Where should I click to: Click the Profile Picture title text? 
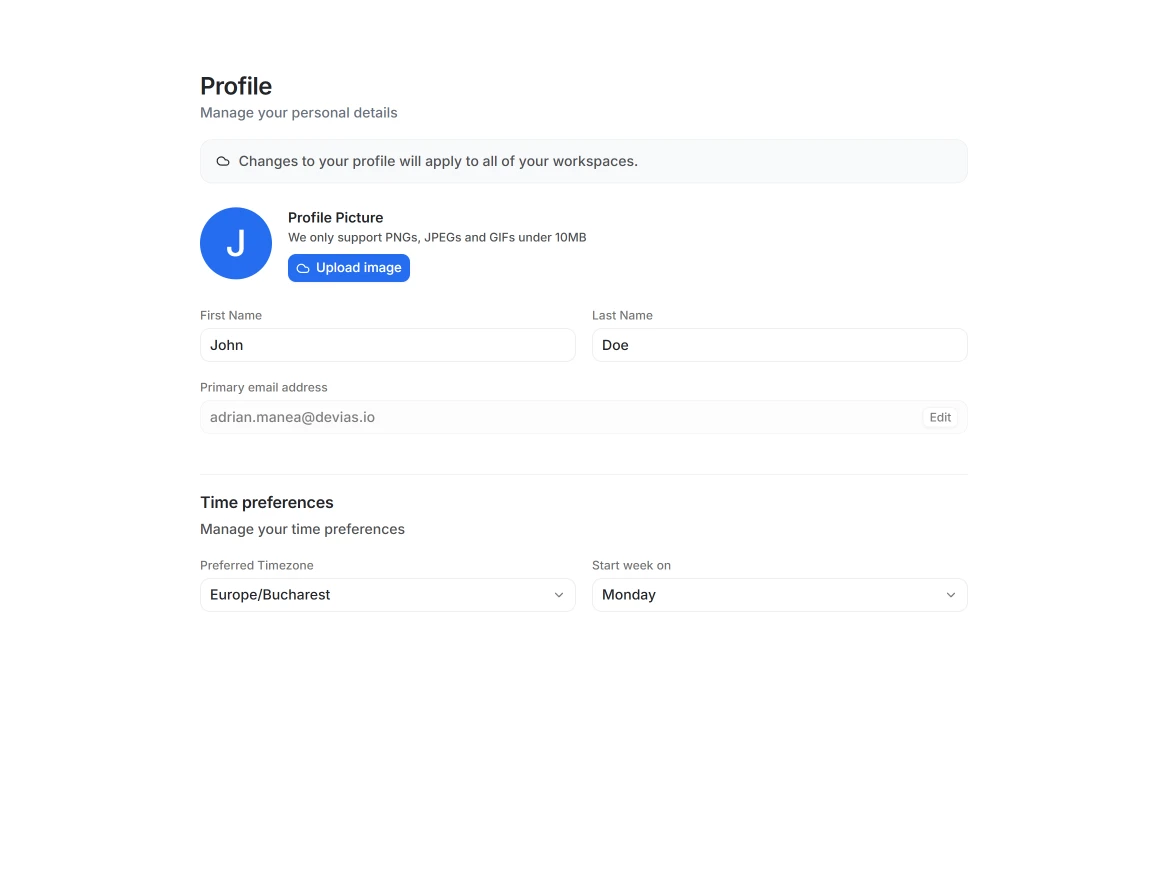tap(335, 217)
